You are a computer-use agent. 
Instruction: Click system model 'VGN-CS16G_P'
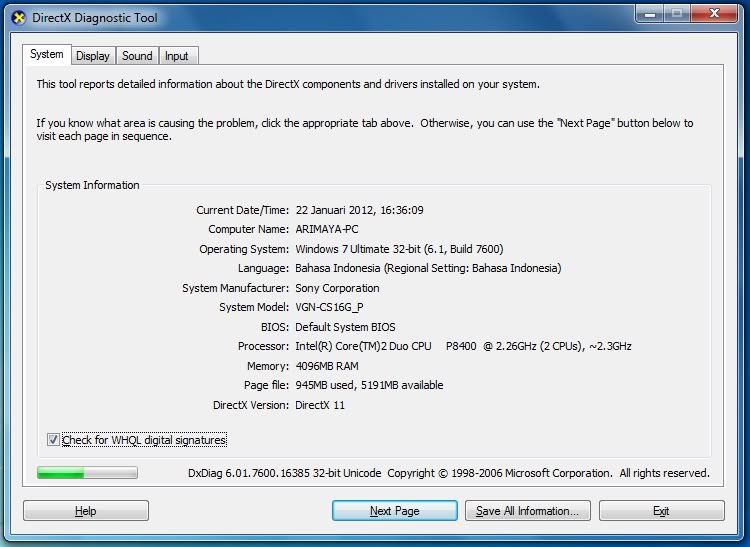(x=330, y=307)
